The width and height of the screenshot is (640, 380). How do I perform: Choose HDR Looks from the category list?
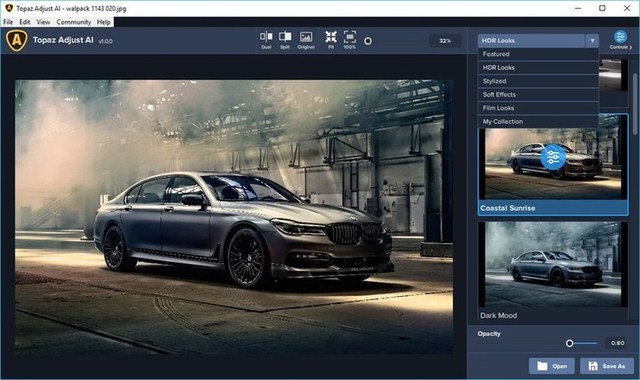tap(538, 67)
